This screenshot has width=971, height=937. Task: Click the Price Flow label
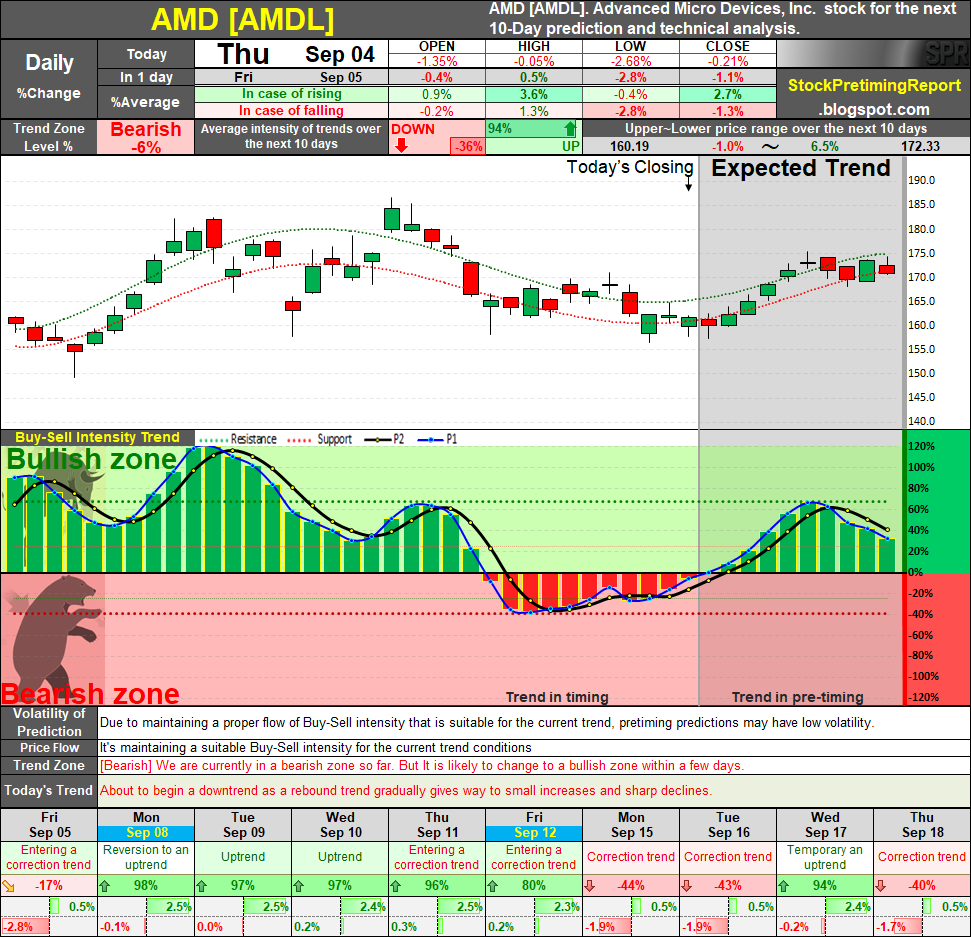[49, 747]
